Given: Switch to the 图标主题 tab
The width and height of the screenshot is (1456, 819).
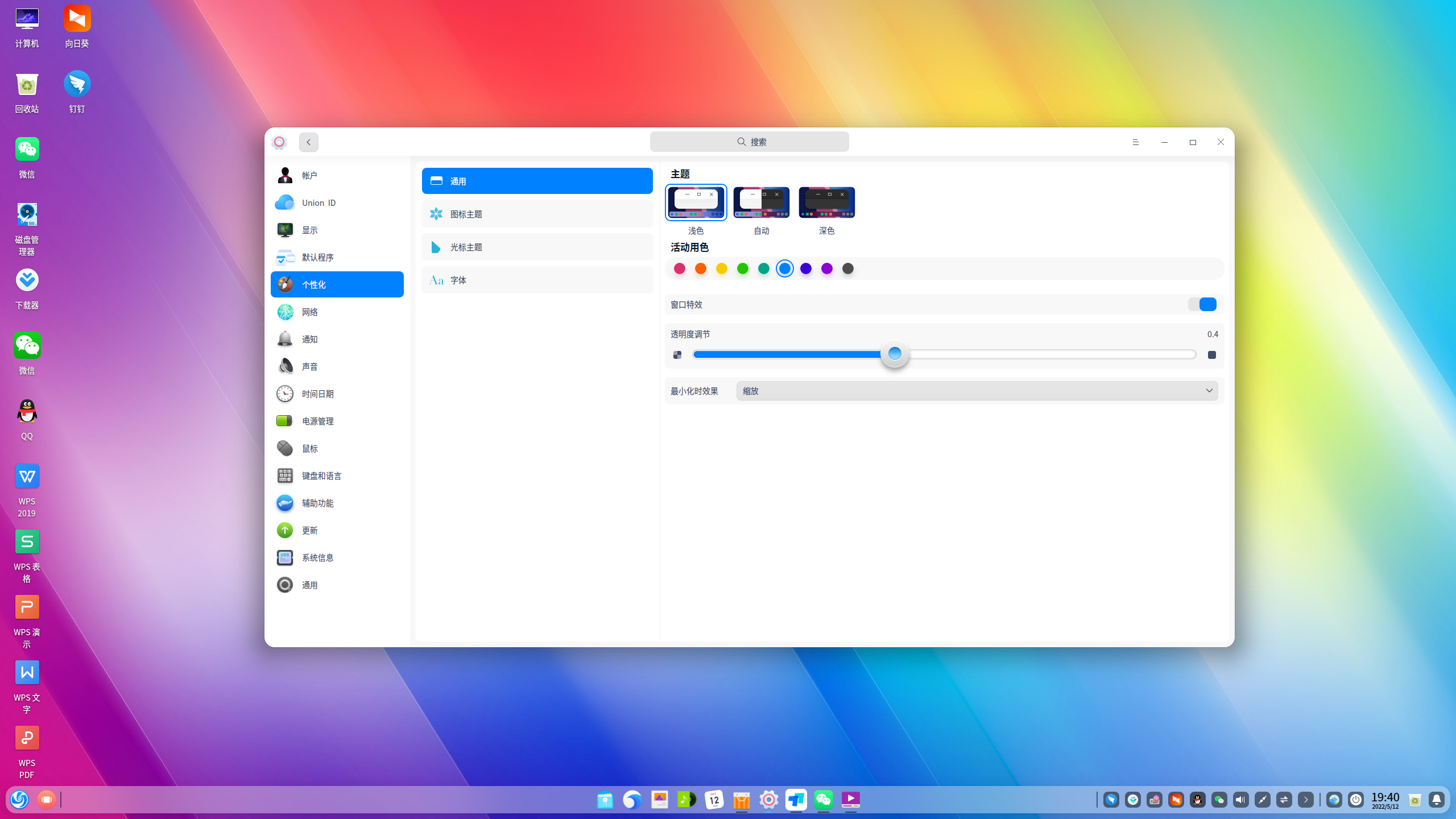Looking at the screenshot, I should click(536, 214).
